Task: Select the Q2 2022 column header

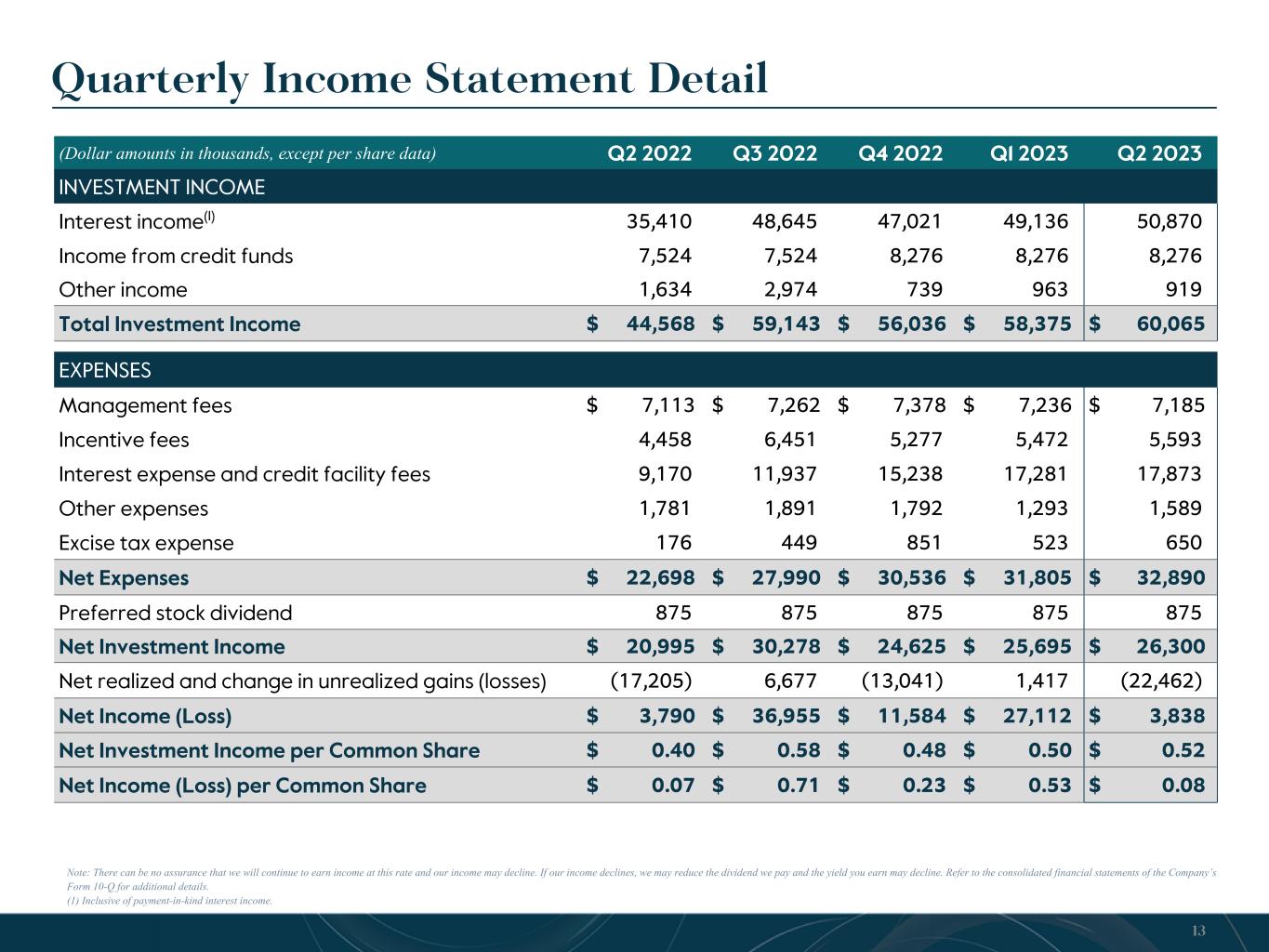Action: point(649,153)
